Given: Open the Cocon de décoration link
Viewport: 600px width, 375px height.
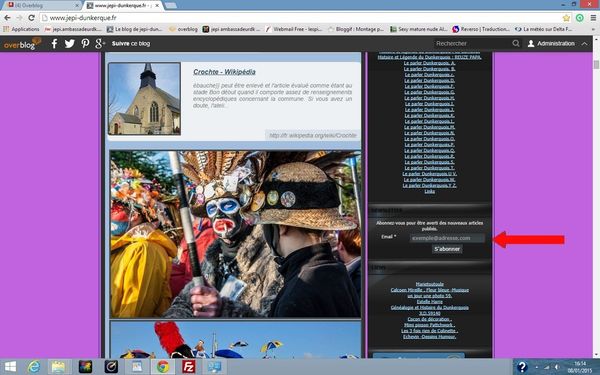Looking at the screenshot, I should tap(429, 319).
